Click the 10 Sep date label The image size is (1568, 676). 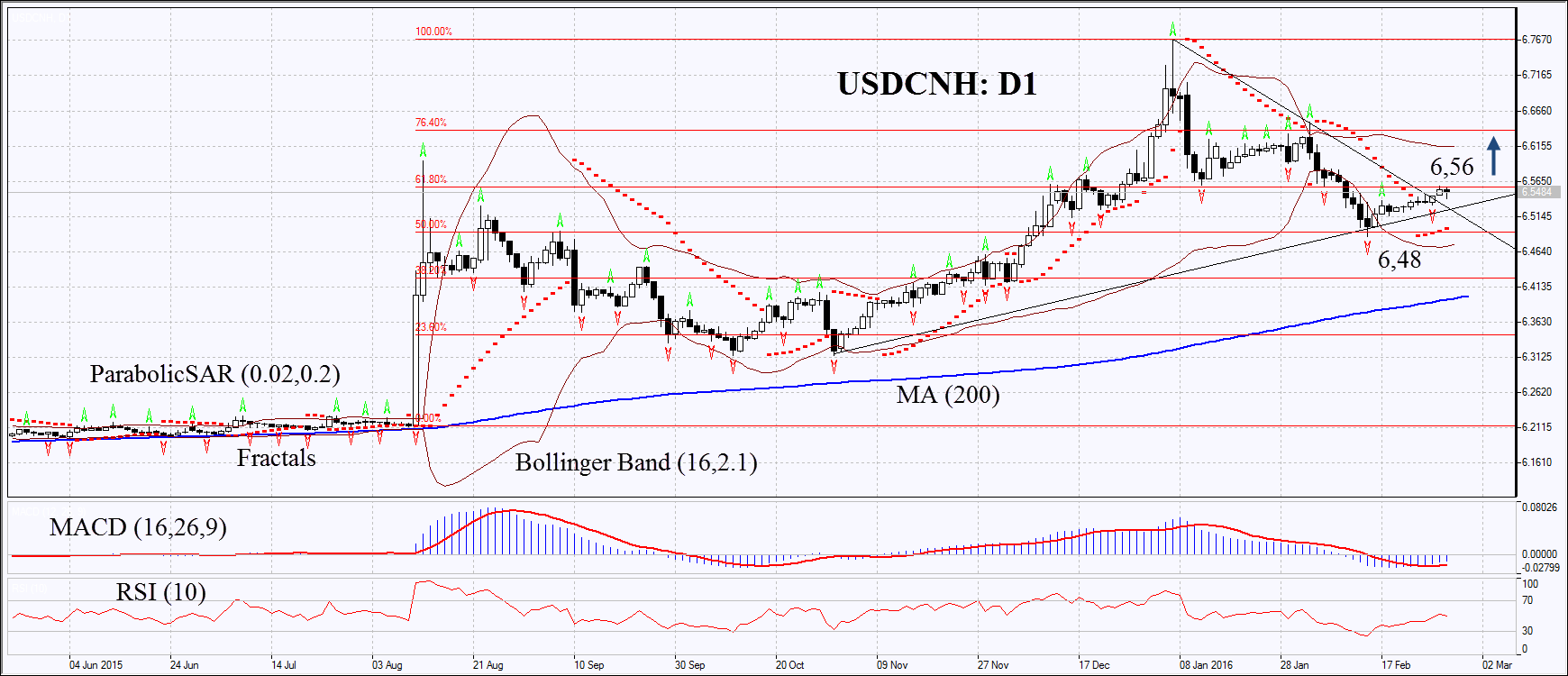[x=588, y=665]
